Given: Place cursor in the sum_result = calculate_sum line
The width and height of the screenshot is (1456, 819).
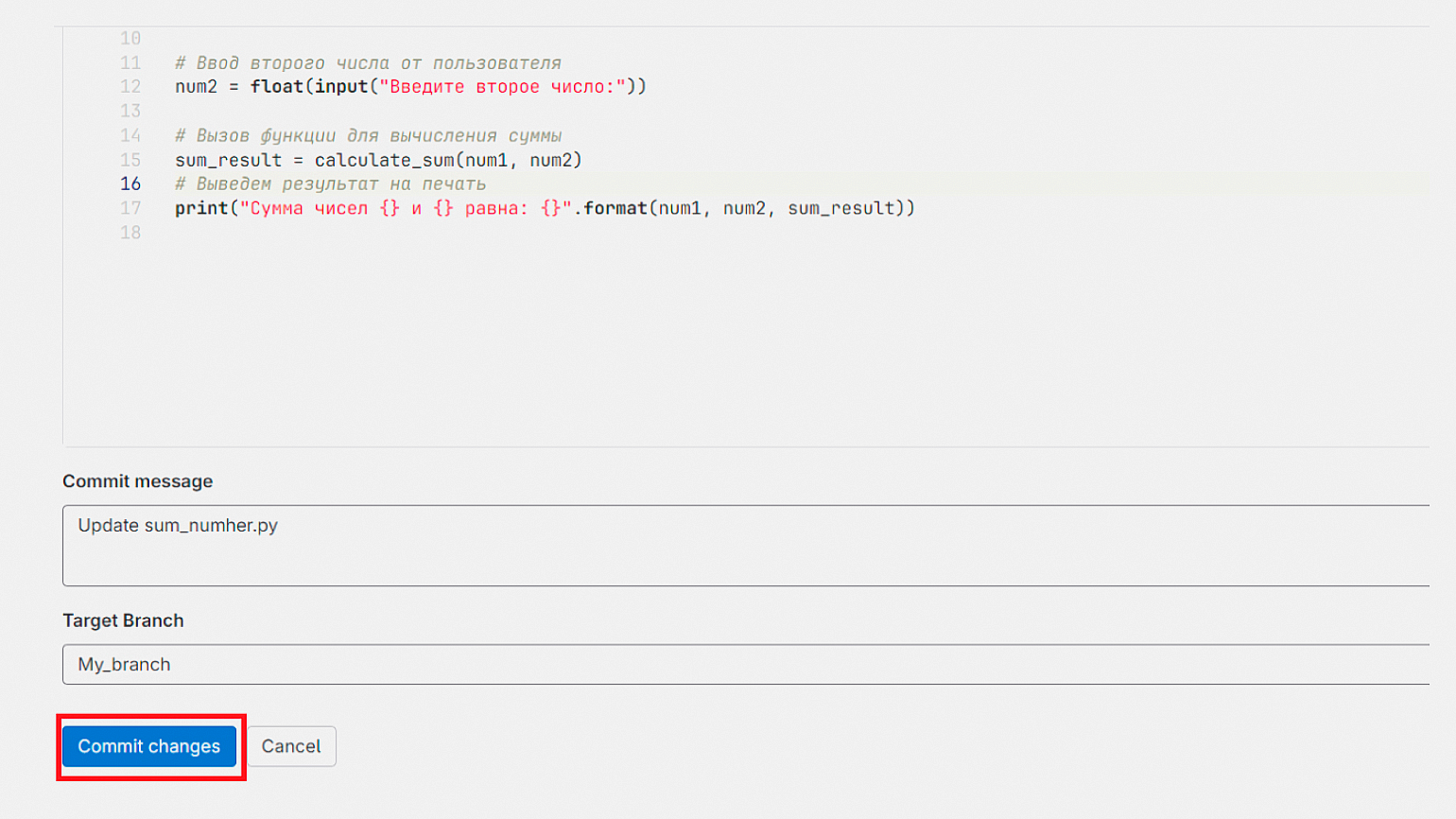Looking at the screenshot, I should click(378, 160).
